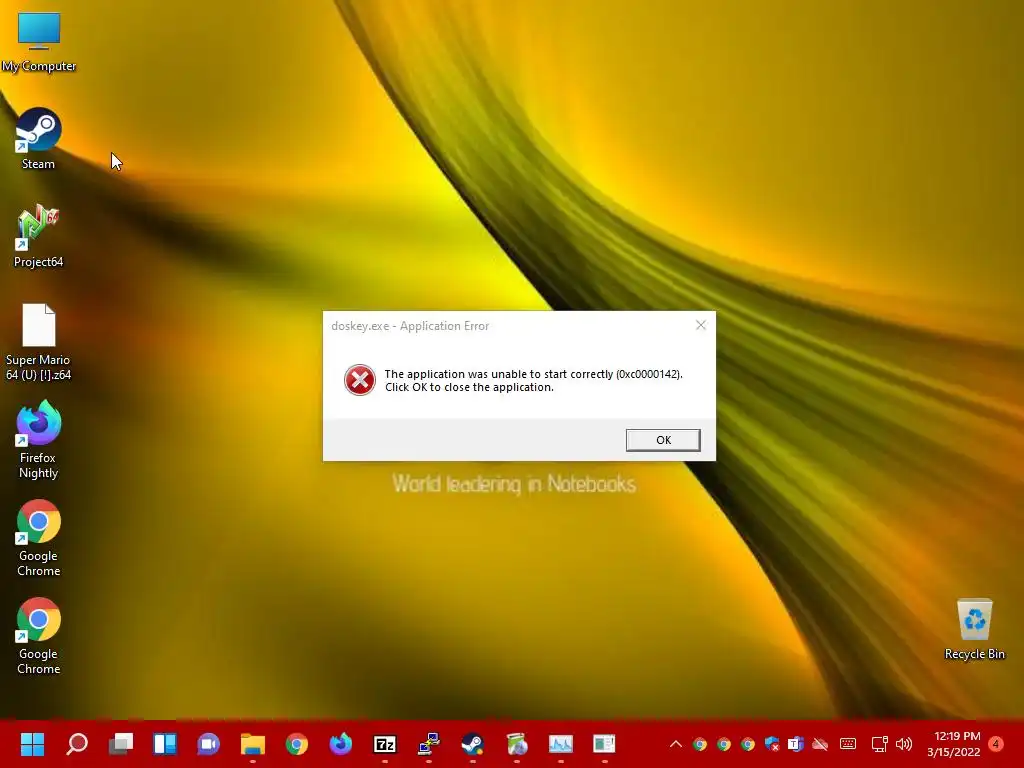This screenshot has height=768, width=1024.
Task: Close the Application Error dialog with X
Action: 701,325
